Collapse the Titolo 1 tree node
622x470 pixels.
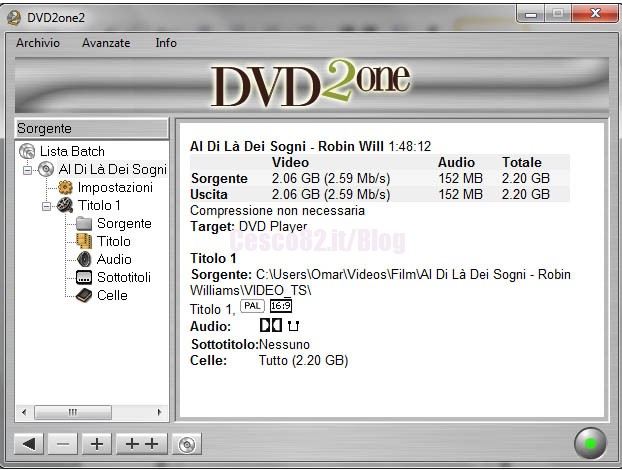click(x=46, y=207)
